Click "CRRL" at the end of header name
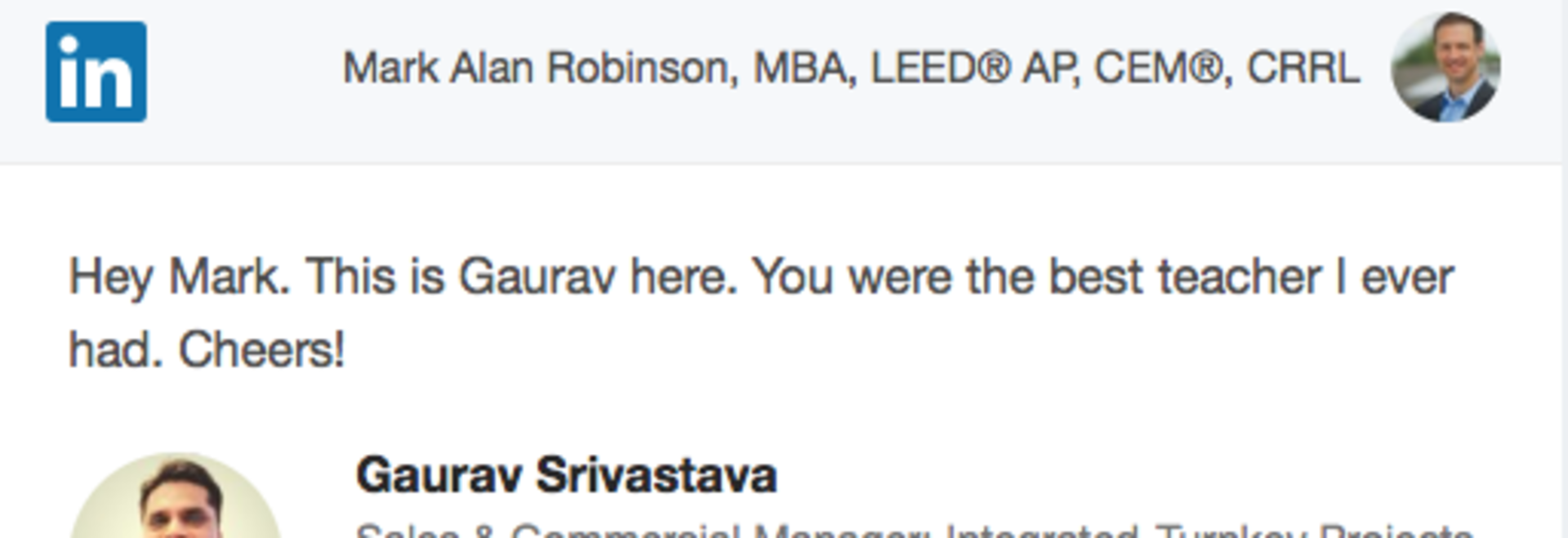 (1303, 68)
